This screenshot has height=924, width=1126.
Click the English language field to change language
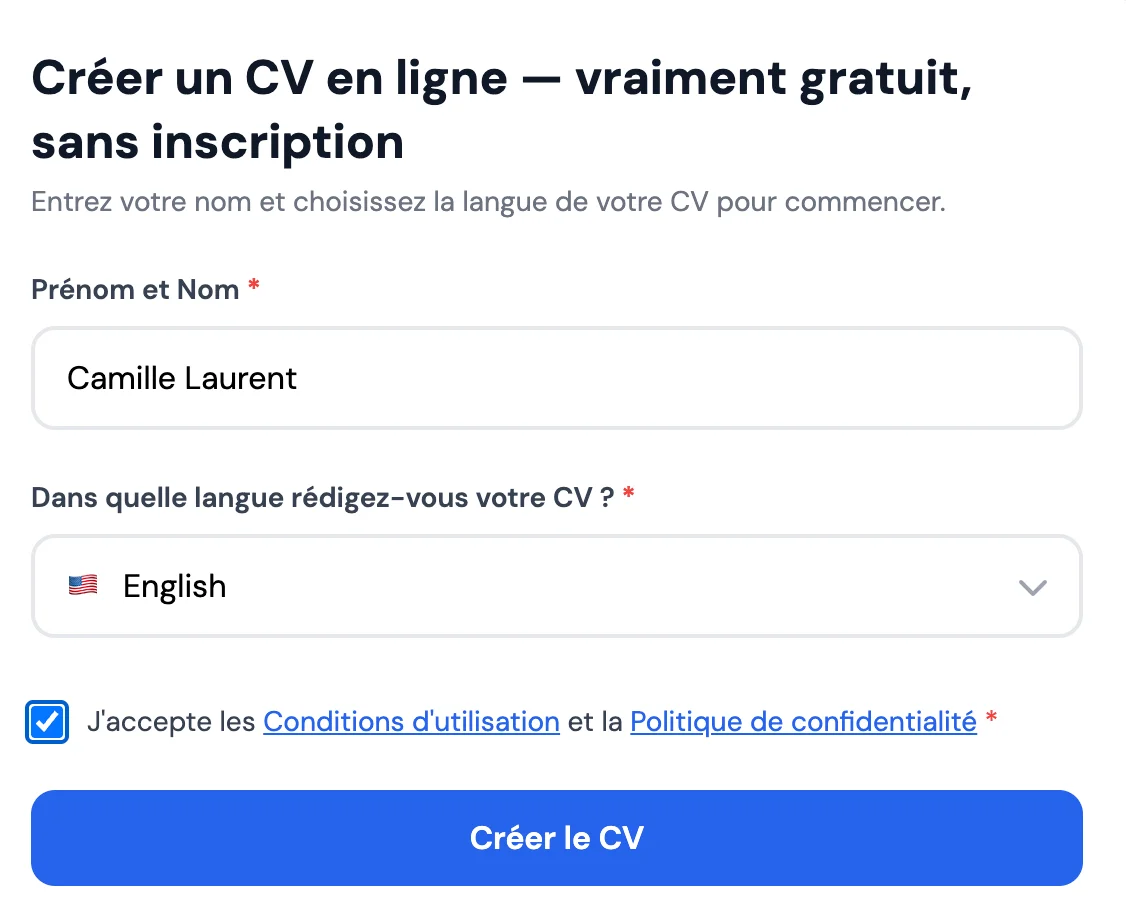click(556, 586)
